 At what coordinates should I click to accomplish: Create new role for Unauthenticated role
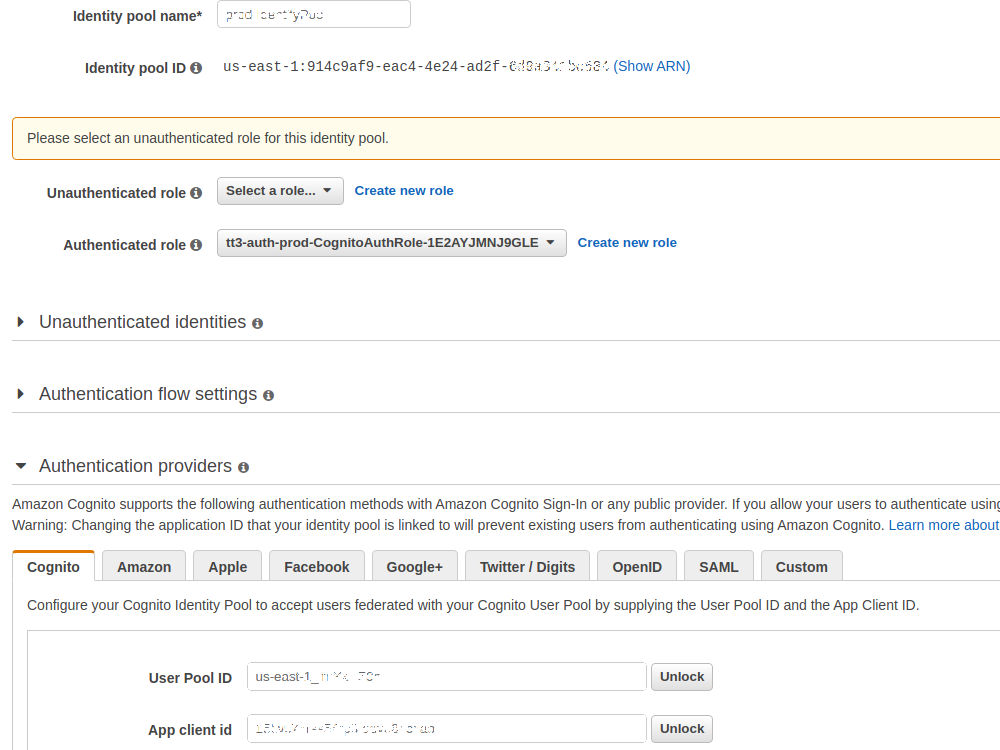(404, 191)
